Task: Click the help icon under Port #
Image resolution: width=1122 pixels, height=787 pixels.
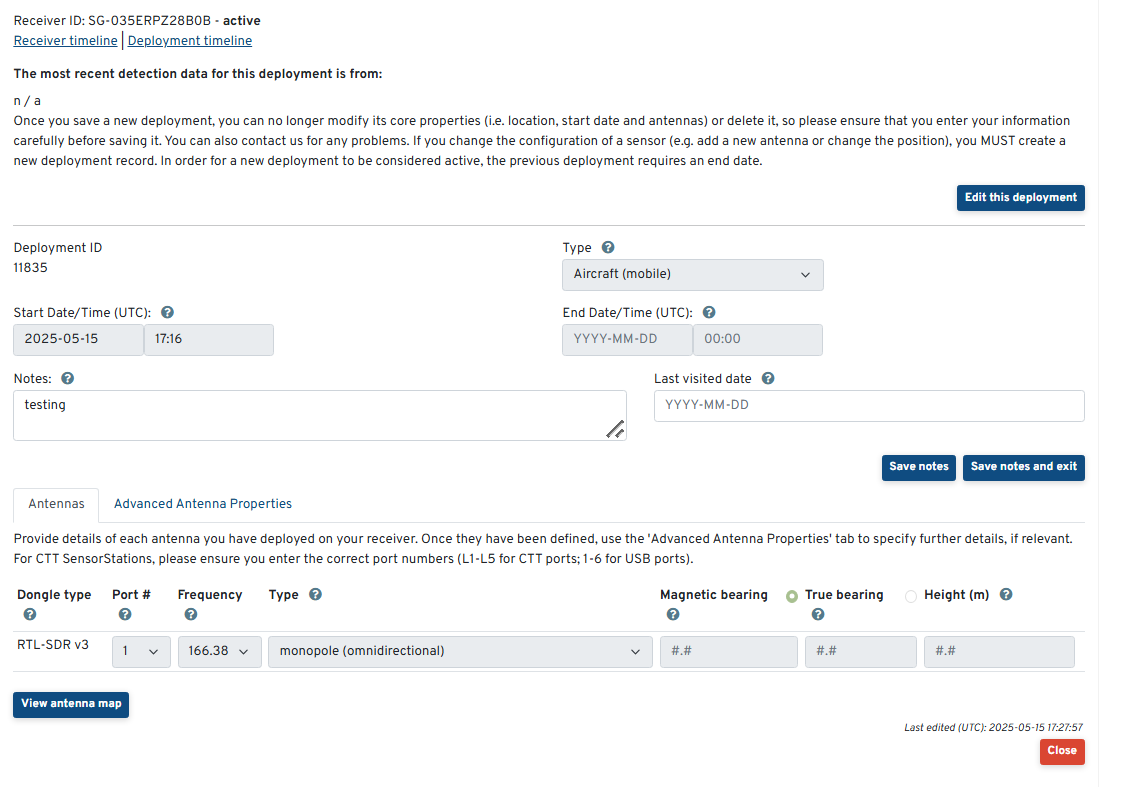Action: 124,614
